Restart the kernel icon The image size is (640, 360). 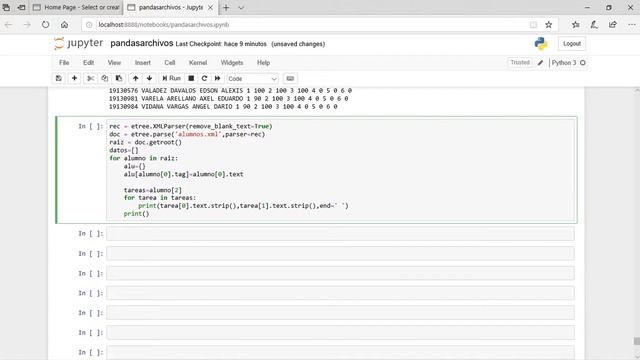coord(204,78)
